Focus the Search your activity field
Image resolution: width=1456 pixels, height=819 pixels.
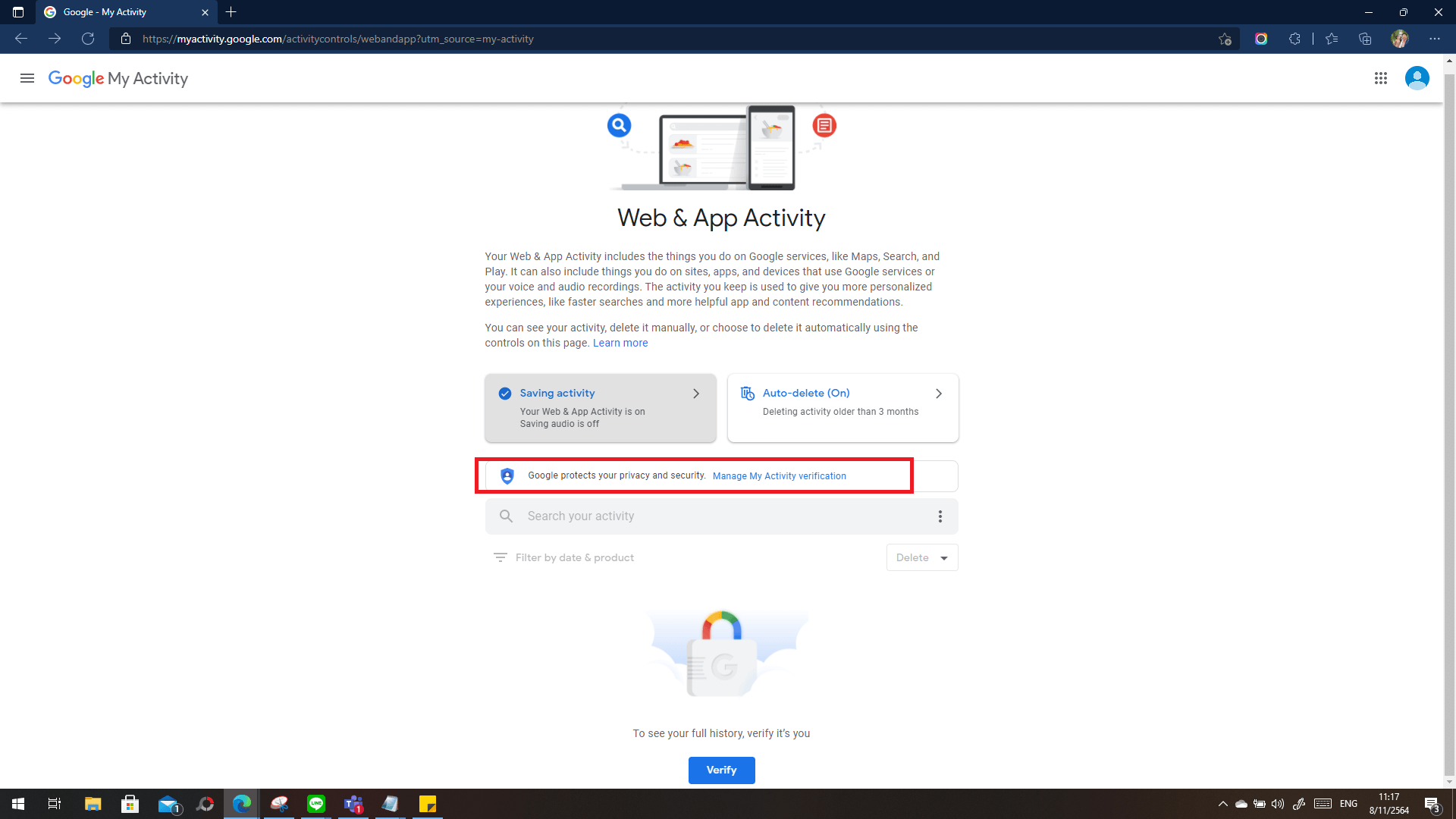pyautogui.click(x=722, y=516)
